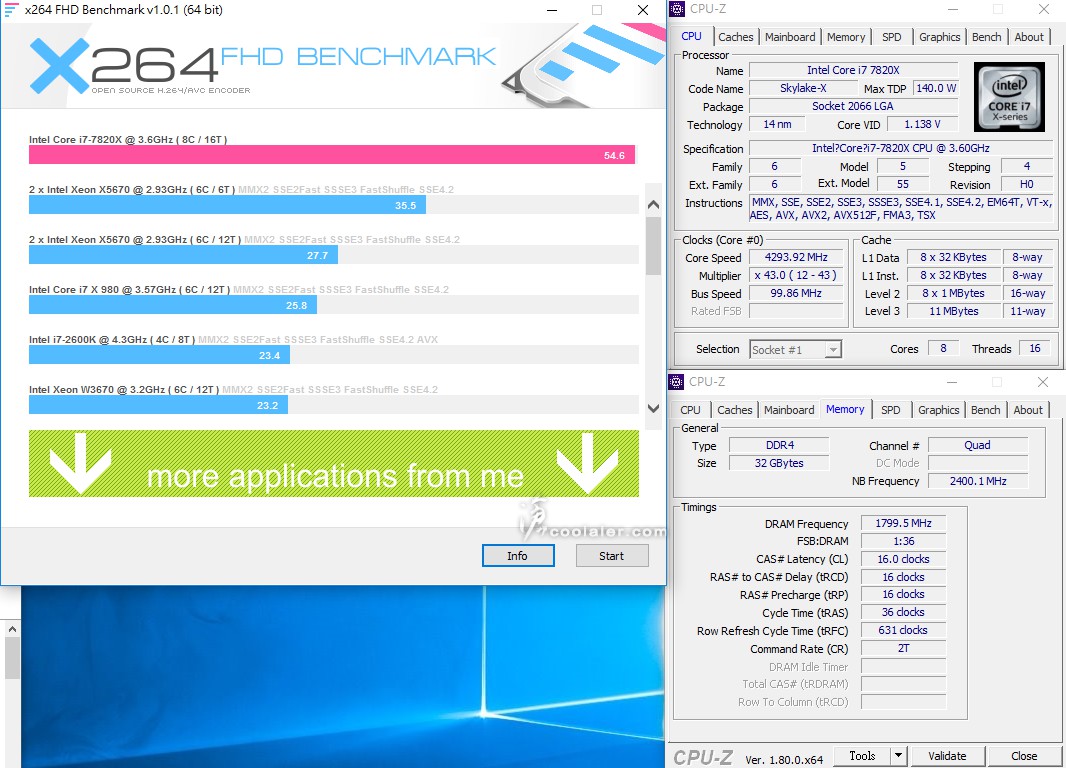The image size is (1066, 768).
Task: Click the Info button in x264 Benchmark
Action: pyautogui.click(x=518, y=556)
